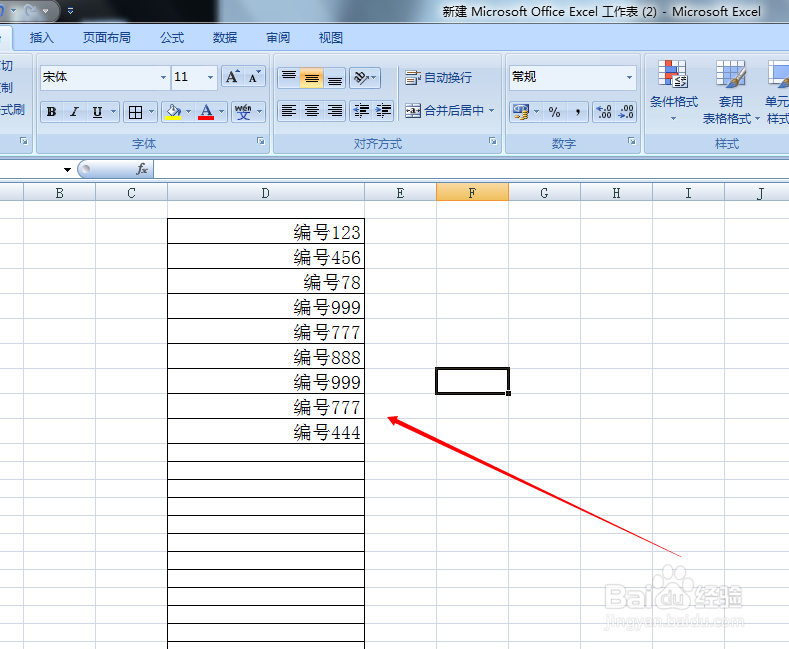The height and width of the screenshot is (649, 789).
Task: Open fill color dropdown arrow
Action: pyautogui.click(x=189, y=112)
